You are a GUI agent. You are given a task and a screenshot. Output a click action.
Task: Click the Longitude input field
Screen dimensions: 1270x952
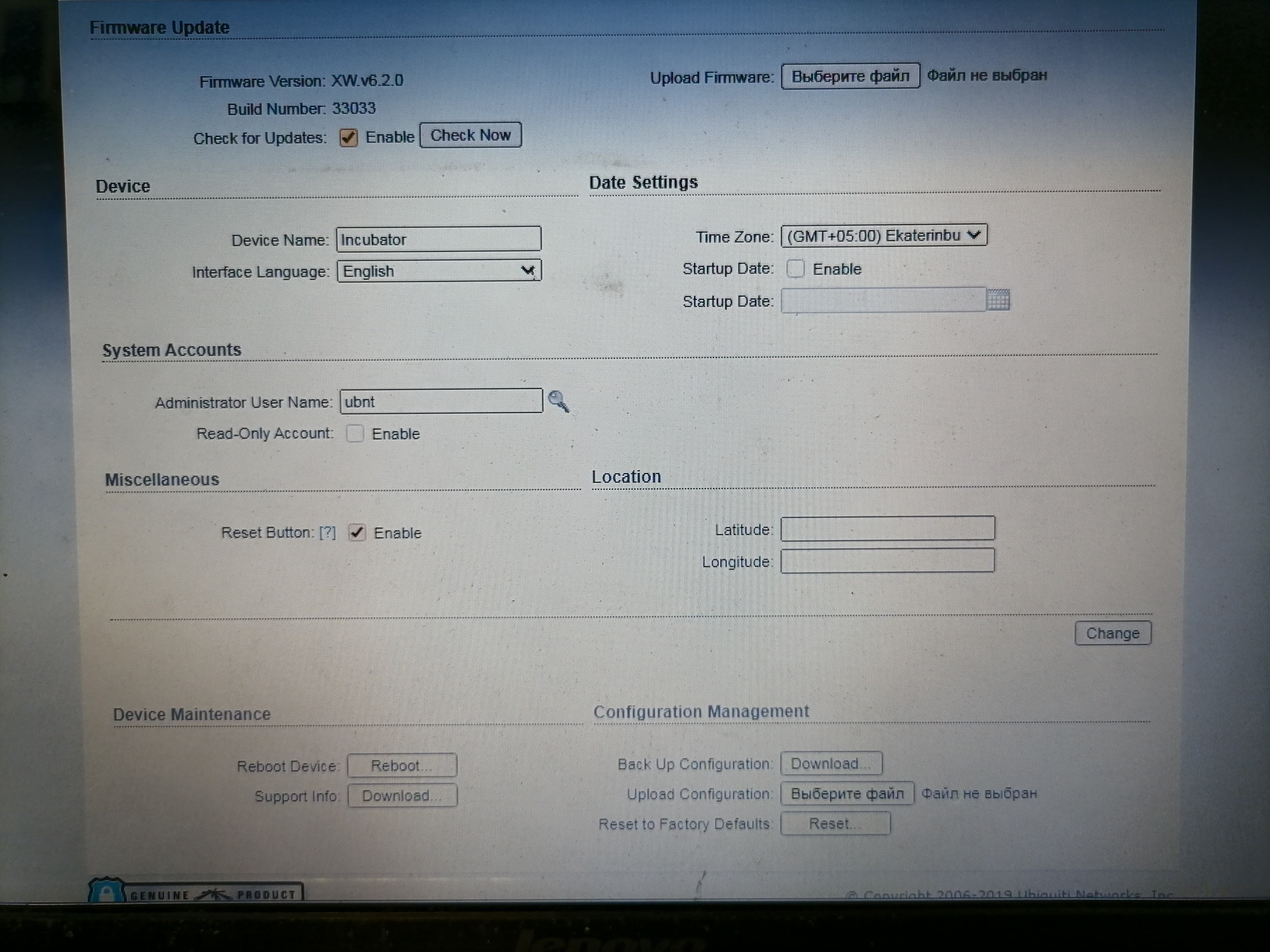tap(888, 561)
